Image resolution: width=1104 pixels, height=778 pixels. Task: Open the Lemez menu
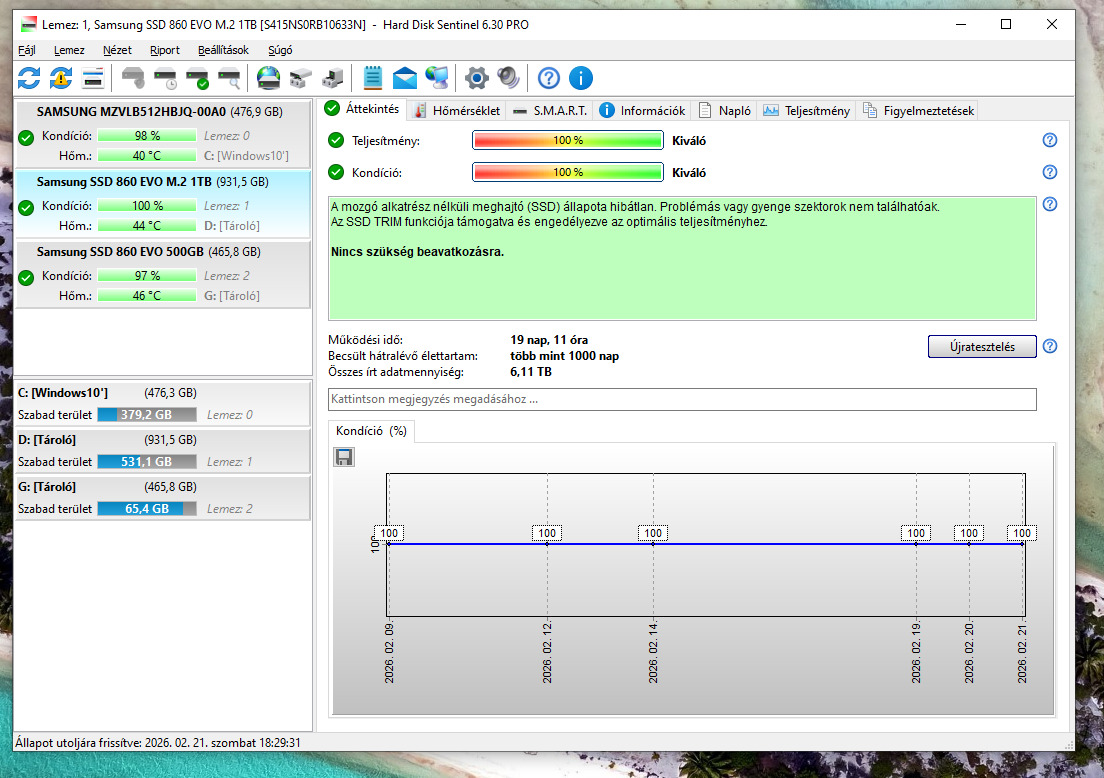coord(69,50)
